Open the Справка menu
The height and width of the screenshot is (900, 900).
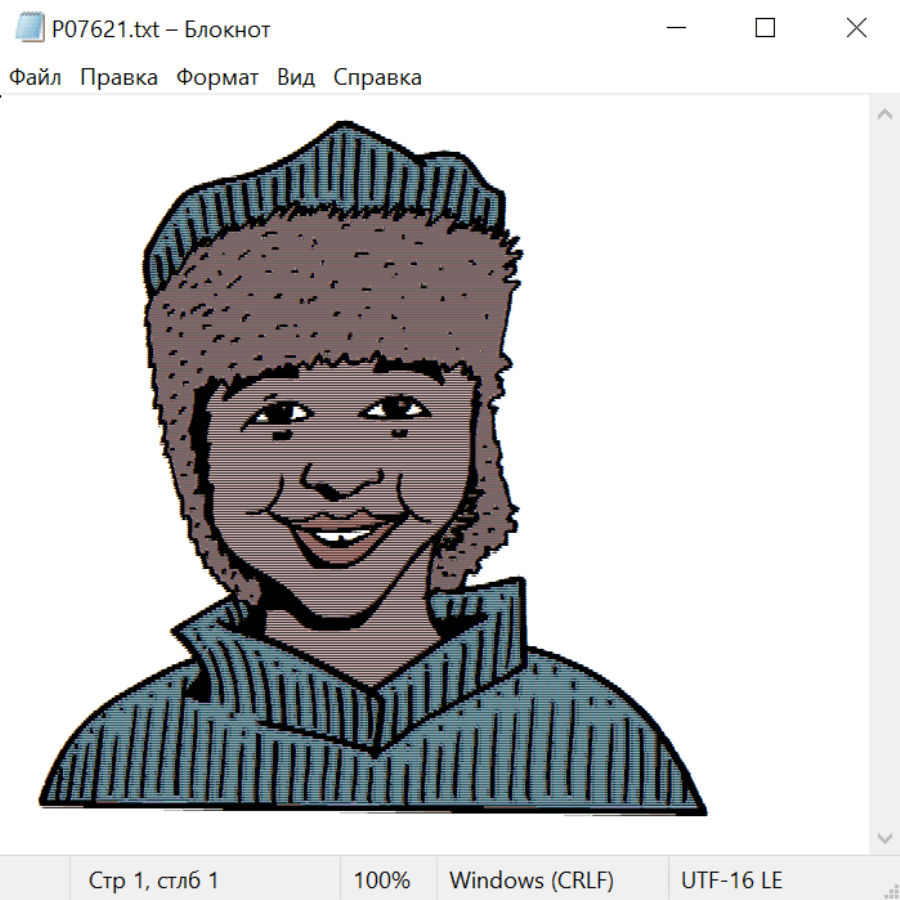(x=377, y=78)
